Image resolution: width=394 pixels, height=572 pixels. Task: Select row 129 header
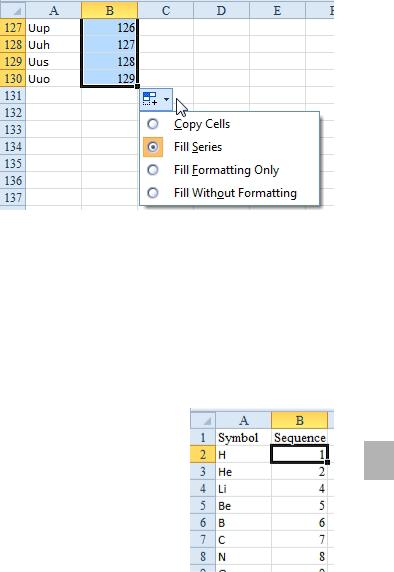(13, 62)
